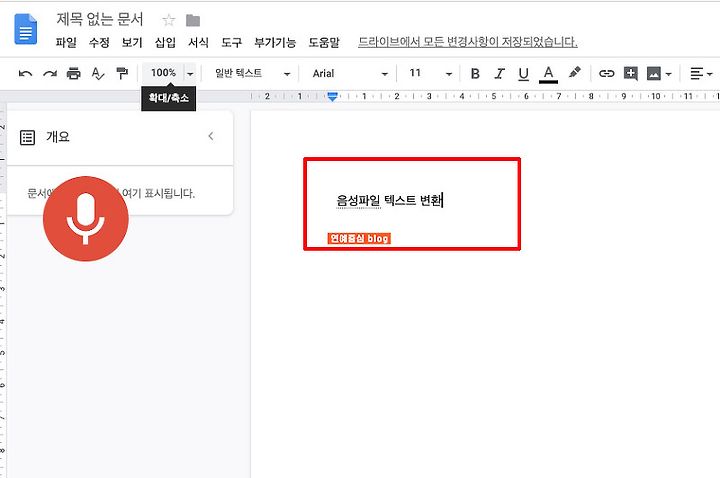The height and width of the screenshot is (478, 720).
Task: Open the font size 11 dropdown
Action: click(x=430, y=73)
